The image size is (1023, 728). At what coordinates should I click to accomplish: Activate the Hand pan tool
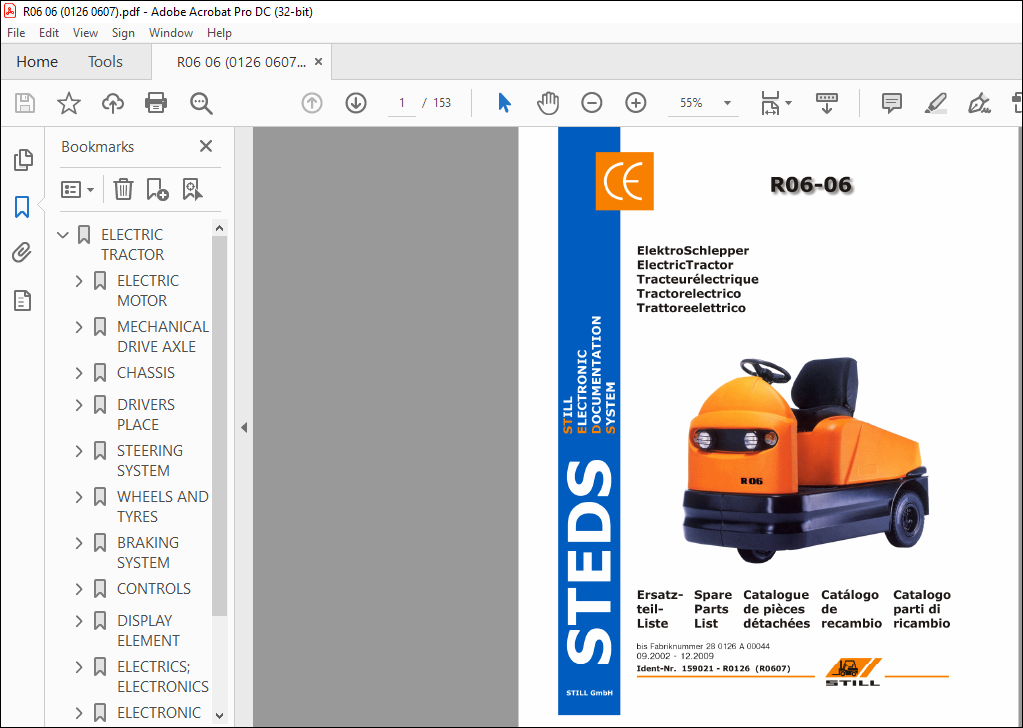(x=548, y=103)
